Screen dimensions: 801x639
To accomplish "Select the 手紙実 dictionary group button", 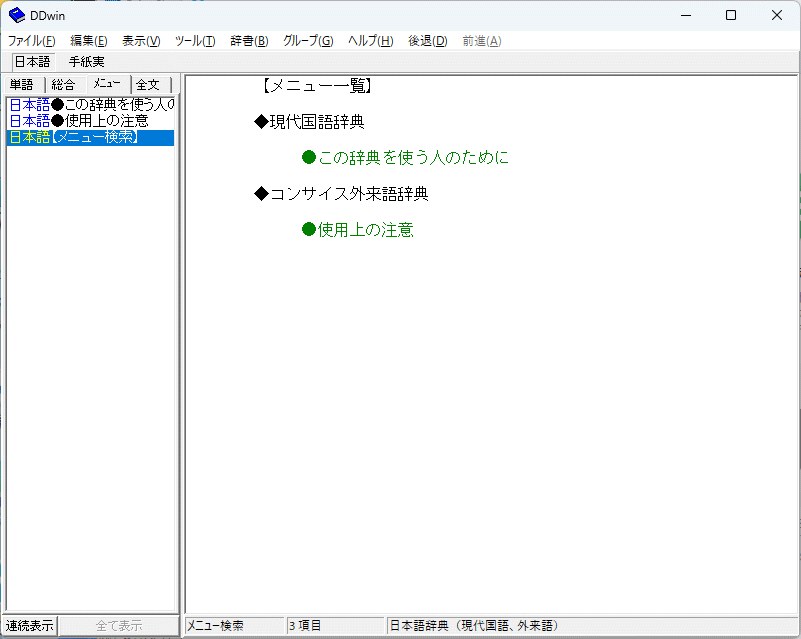I will 87,62.
